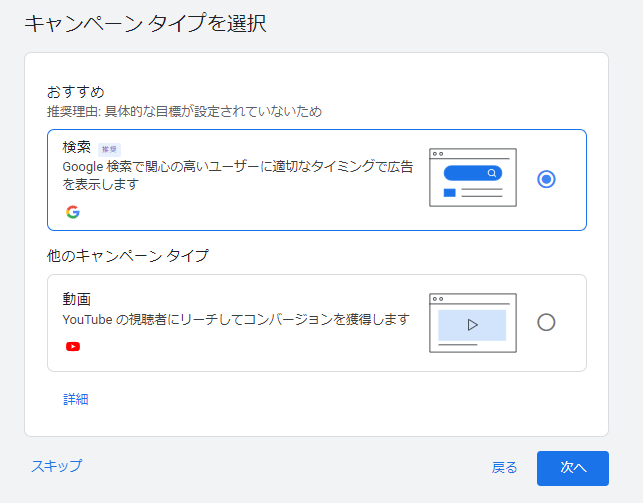Click the スキップ link
643x503 pixels.
pyautogui.click(x=56, y=466)
